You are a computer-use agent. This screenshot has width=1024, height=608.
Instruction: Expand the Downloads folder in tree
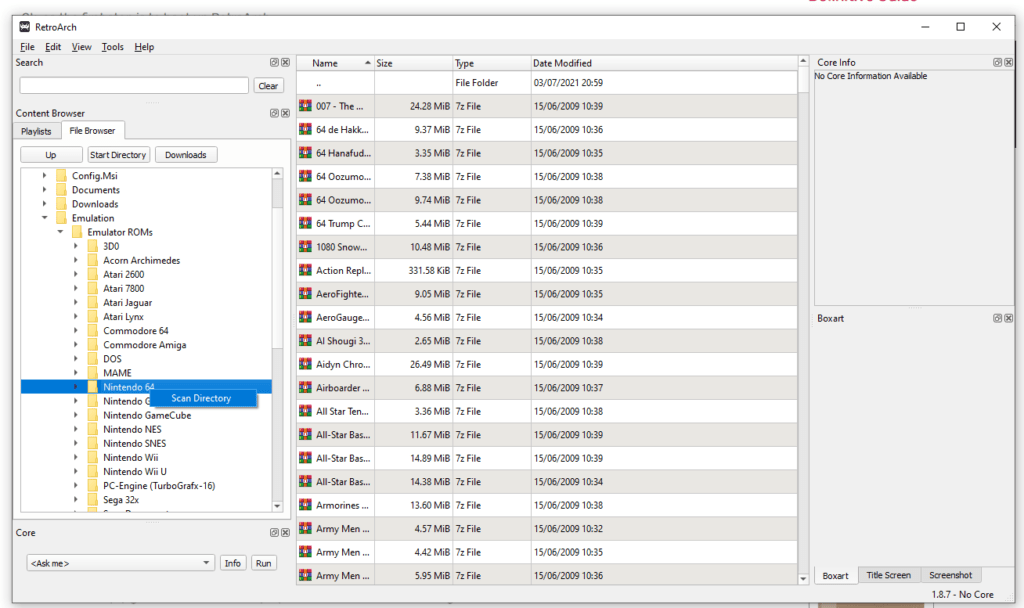click(44, 204)
